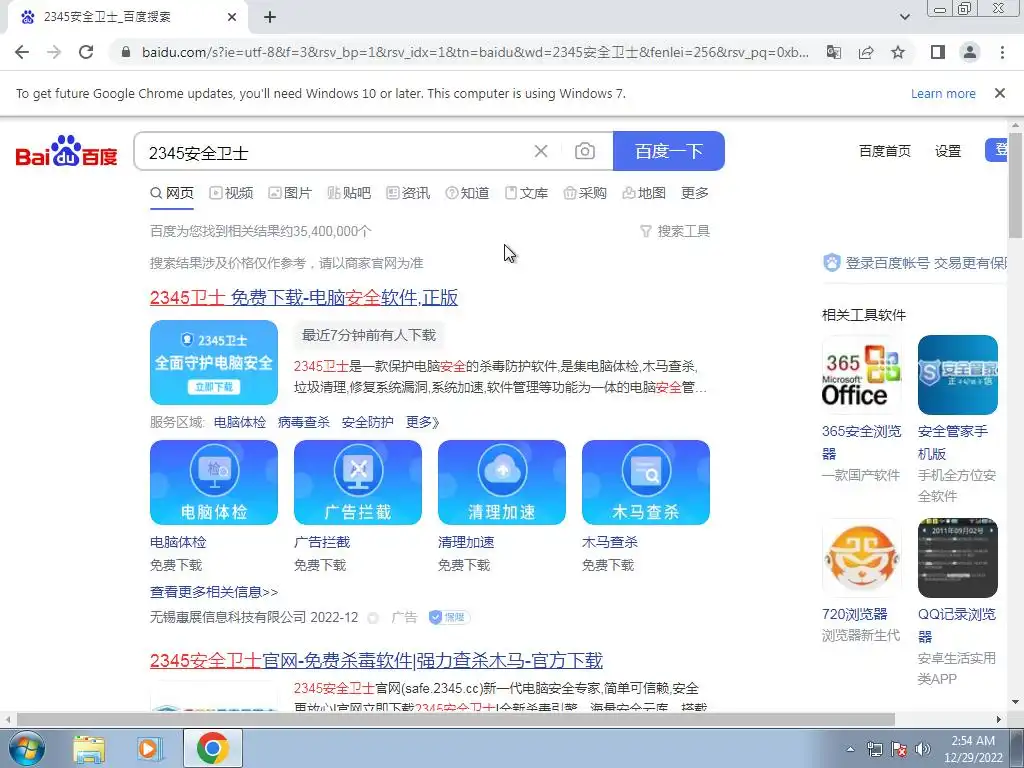Clear the search box text
Image resolution: width=1024 pixels, height=768 pixels.
coord(541,152)
